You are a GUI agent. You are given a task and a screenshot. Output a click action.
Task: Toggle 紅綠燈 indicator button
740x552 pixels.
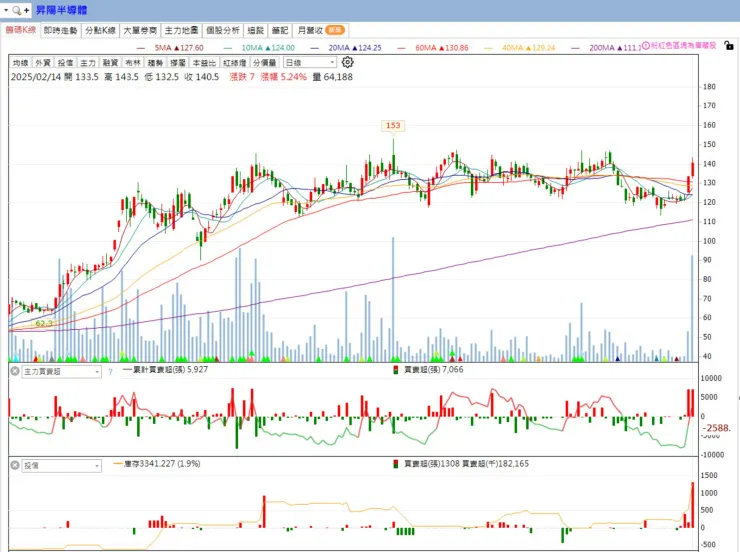[235, 62]
